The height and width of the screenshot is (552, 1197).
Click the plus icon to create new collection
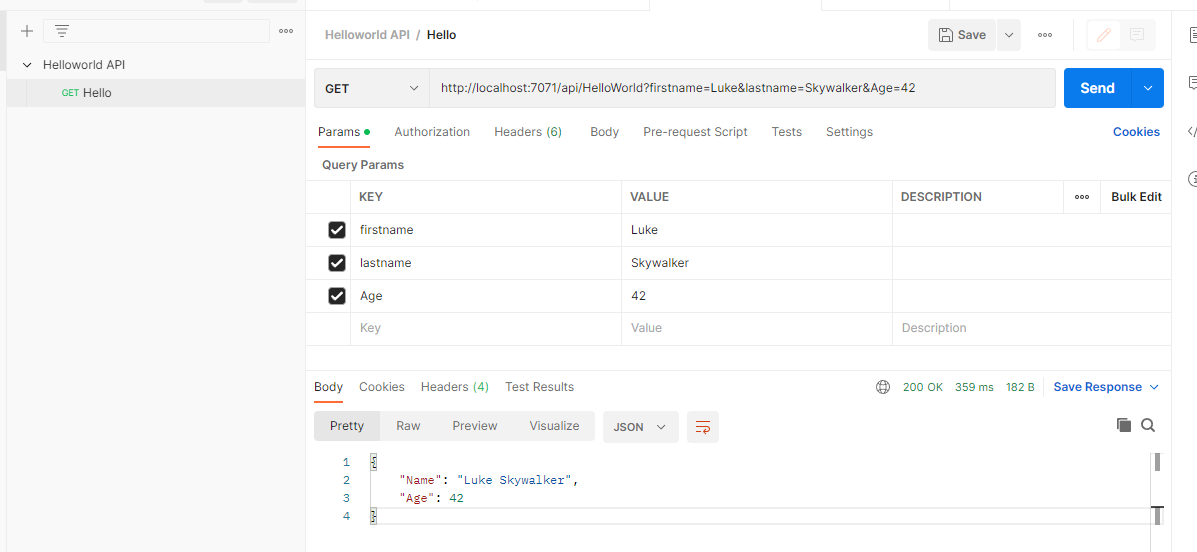[x=27, y=31]
